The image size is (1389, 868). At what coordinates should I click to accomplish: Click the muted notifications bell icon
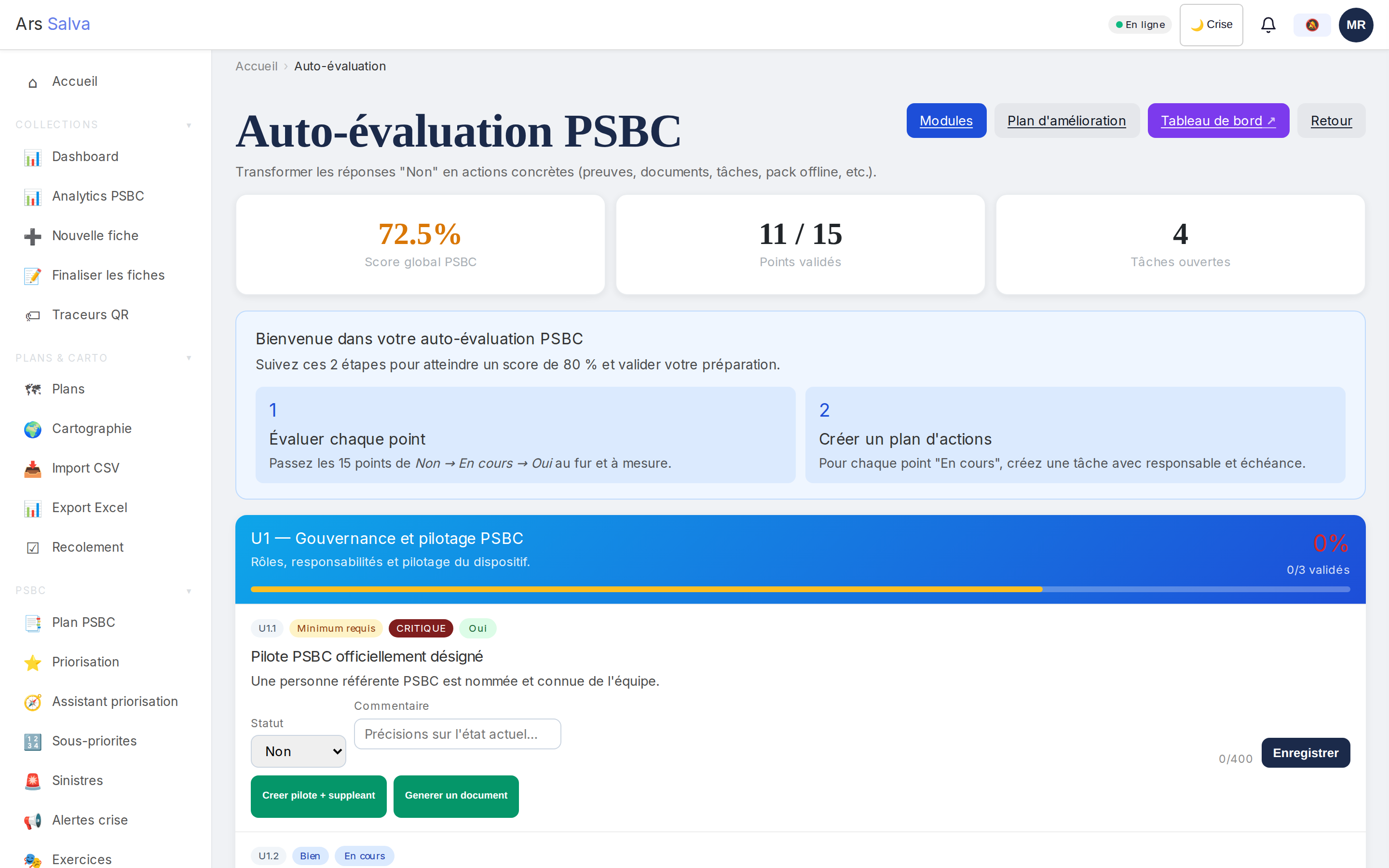(1312, 25)
